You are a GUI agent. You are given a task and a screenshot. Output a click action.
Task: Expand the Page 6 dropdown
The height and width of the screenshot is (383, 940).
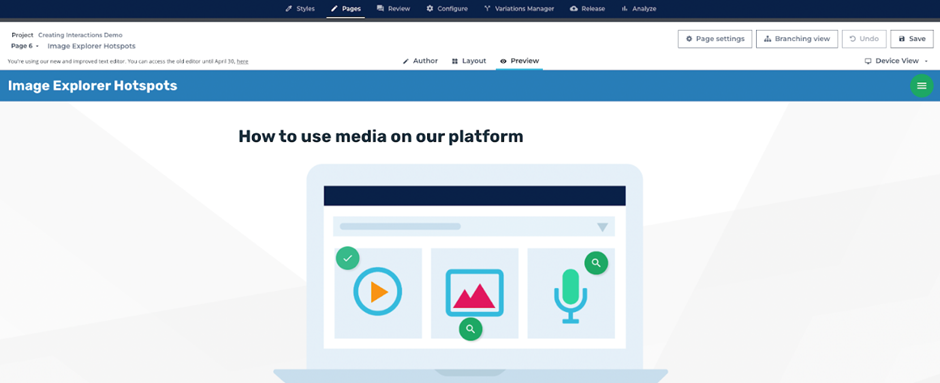tap(25, 46)
